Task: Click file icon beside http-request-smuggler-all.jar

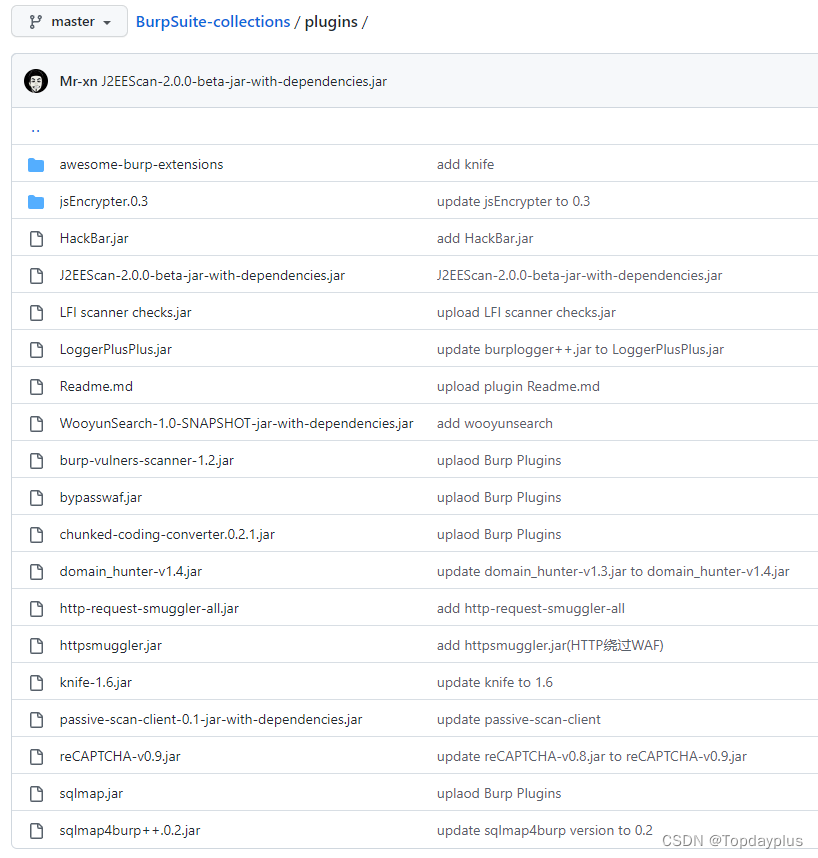Action: (x=37, y=608)
